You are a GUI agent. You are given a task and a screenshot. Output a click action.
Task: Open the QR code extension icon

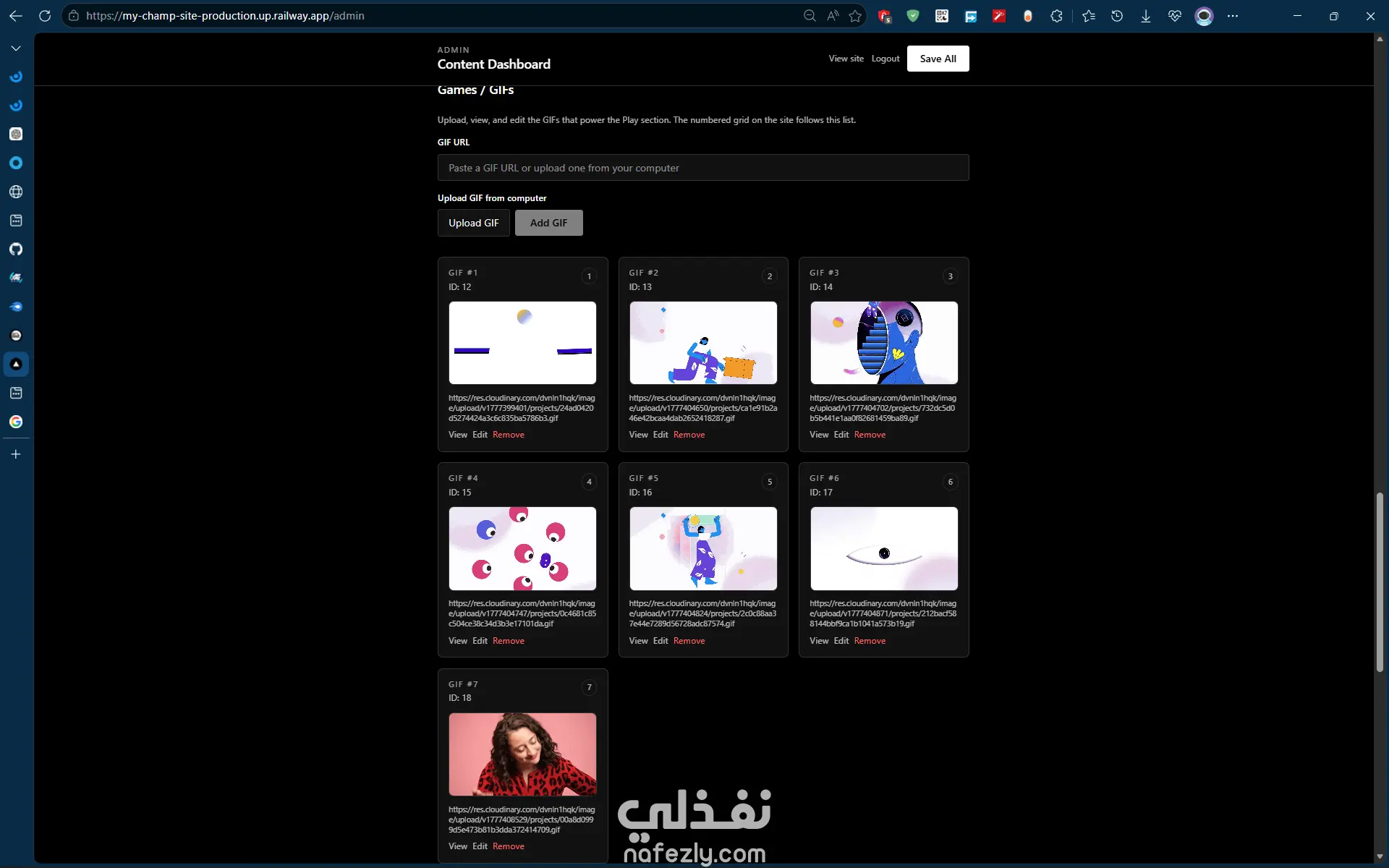coord(942,16)
